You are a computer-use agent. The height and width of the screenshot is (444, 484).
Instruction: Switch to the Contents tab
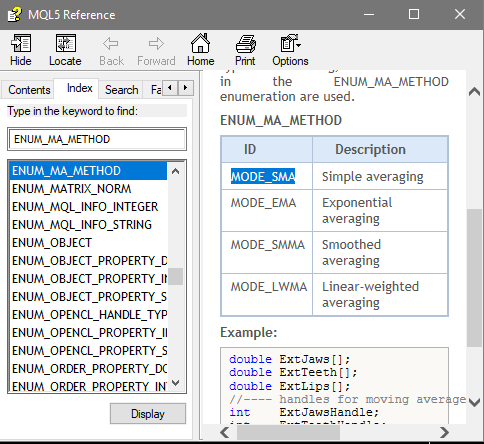(x=29, y=90)
